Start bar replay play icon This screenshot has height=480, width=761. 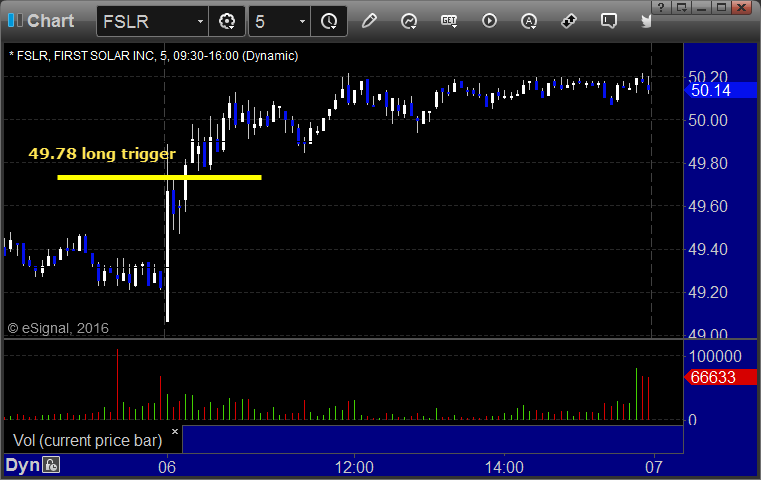click(489, 21)
